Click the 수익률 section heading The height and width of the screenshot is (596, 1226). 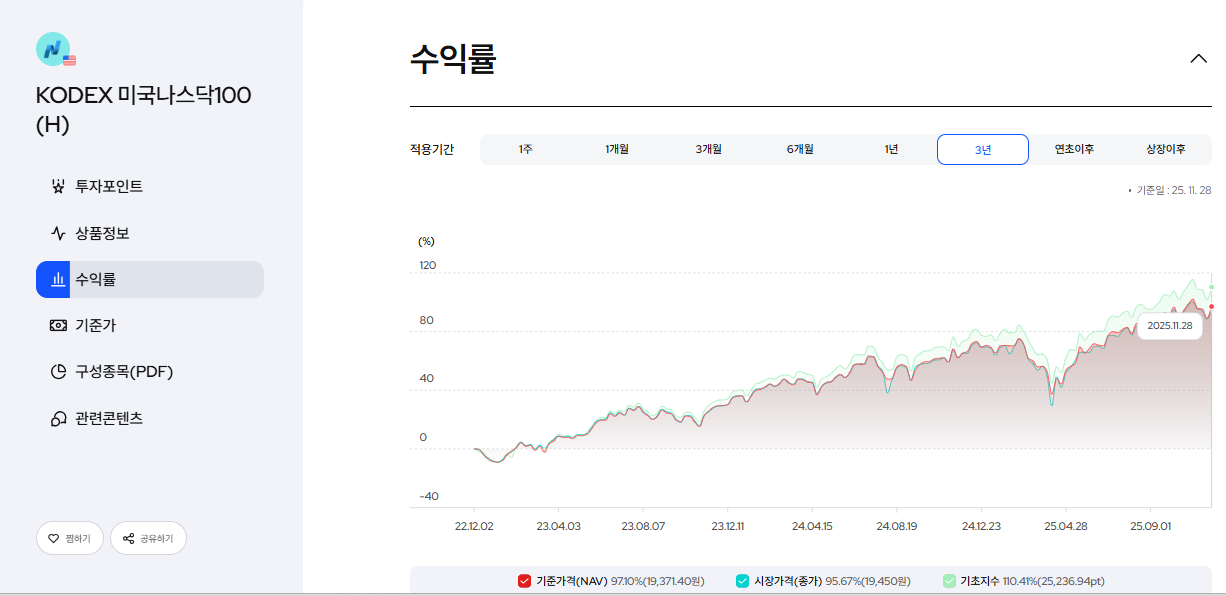click(x=453, y=59)
